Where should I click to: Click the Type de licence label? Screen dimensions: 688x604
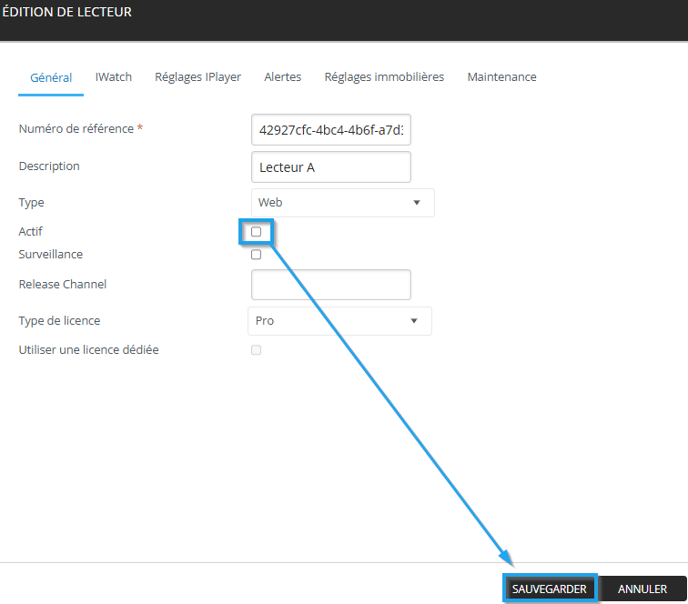point(59,321)
